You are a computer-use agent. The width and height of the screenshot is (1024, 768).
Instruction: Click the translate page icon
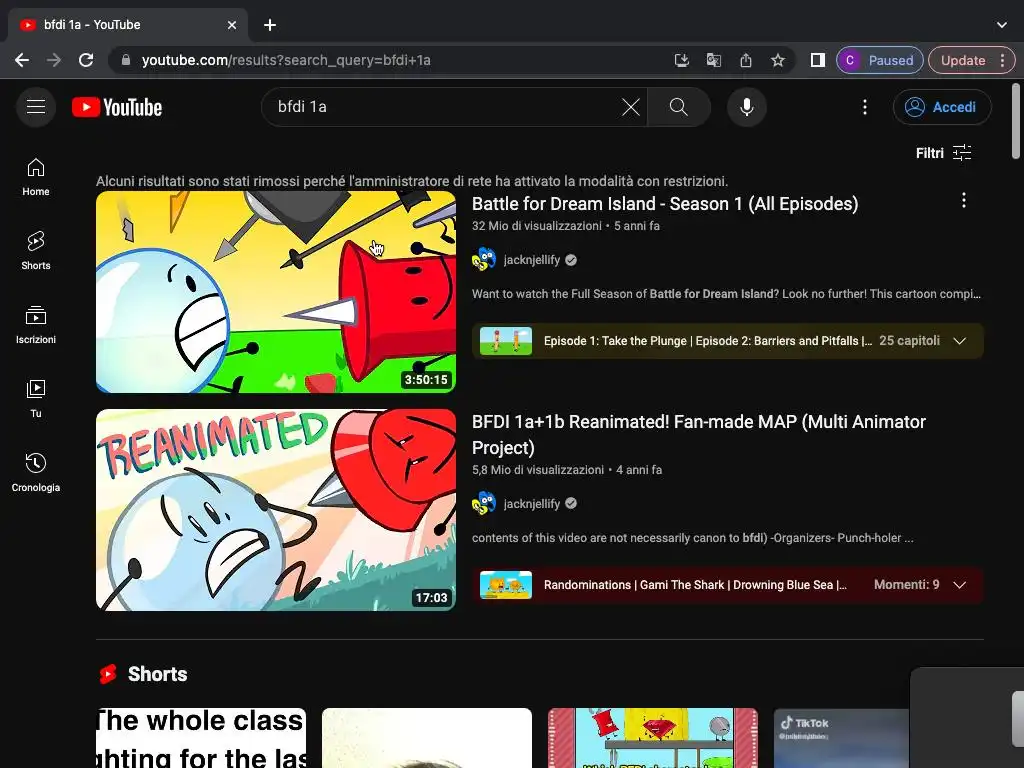point(713,60)
